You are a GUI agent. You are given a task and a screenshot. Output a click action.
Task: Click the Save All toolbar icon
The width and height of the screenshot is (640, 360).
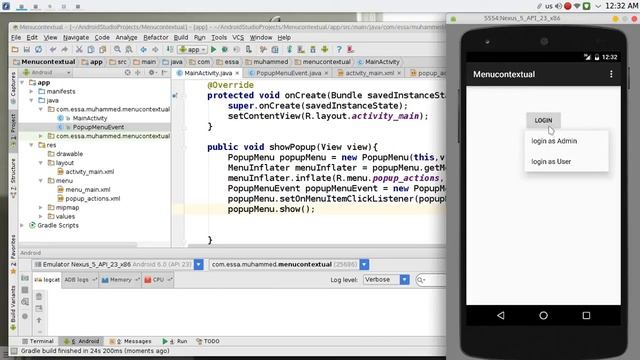[x=27, y=50]
